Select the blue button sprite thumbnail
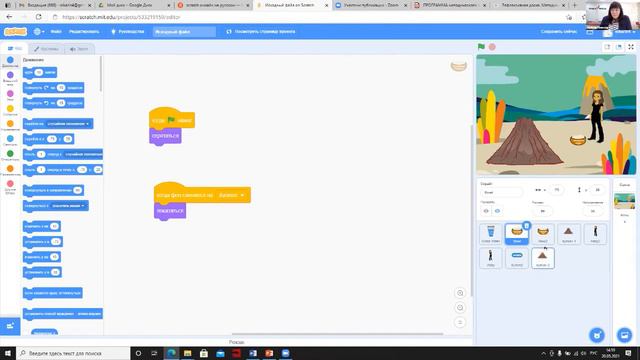 click(517, 258)
